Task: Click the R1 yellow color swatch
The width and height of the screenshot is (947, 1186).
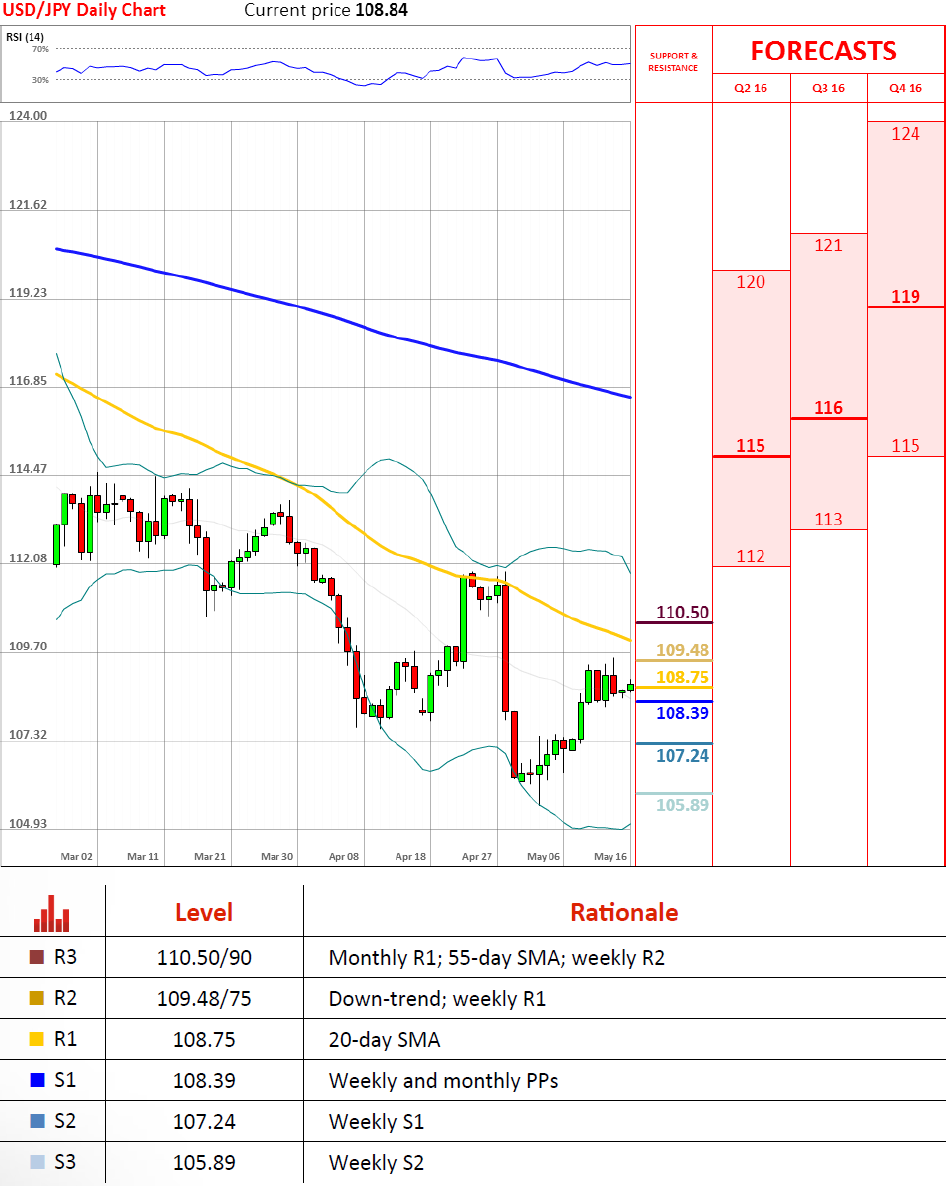Action: point(36,1039)
